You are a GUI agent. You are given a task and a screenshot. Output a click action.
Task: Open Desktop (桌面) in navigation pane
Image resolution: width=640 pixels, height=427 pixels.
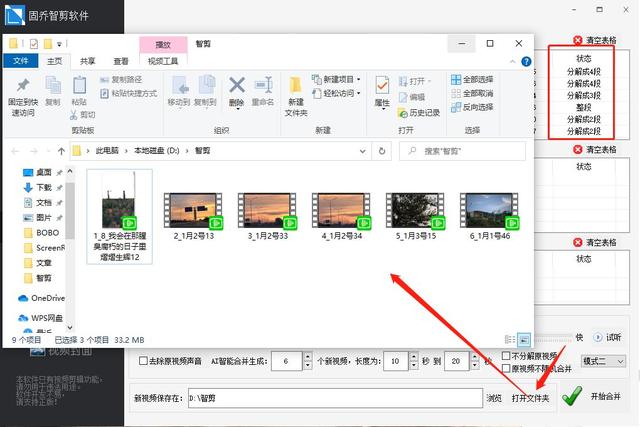point(38,172)
